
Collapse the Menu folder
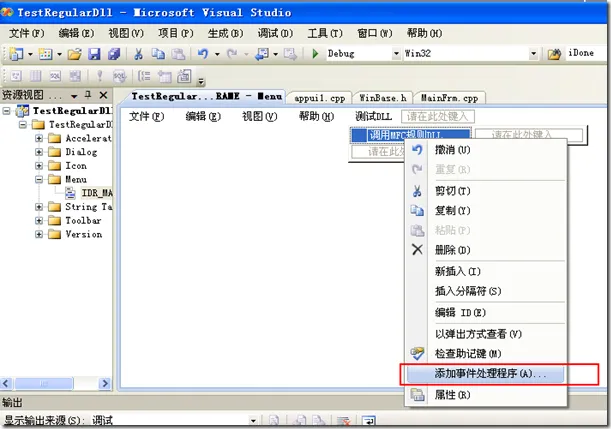coord(39,179)
